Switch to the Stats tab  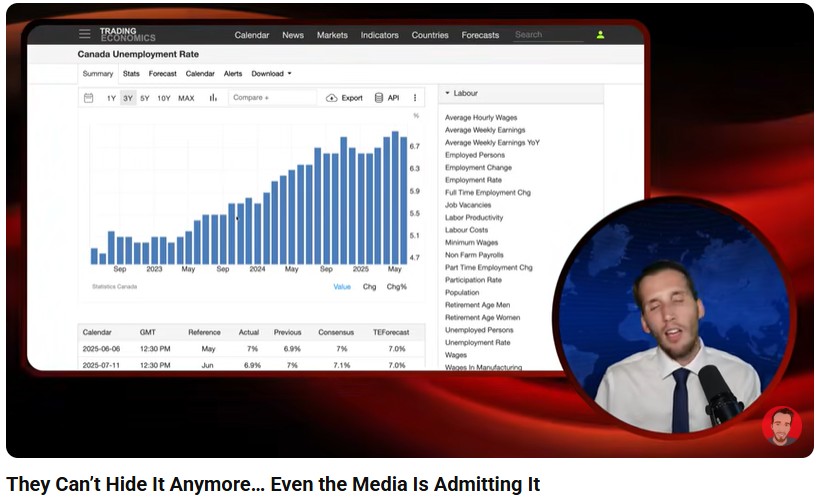[131, 73]
